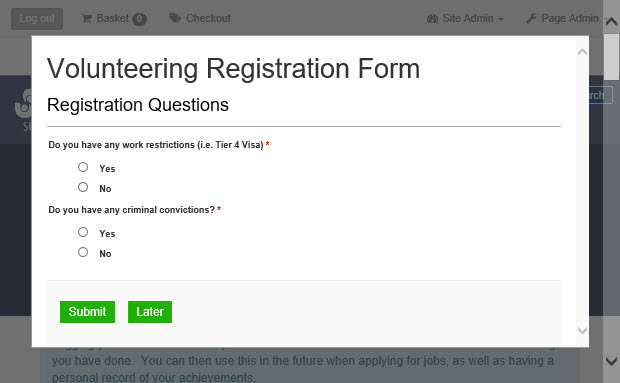Click the Page Admin wrench icon
620x383 pixels.
(531, 18)
